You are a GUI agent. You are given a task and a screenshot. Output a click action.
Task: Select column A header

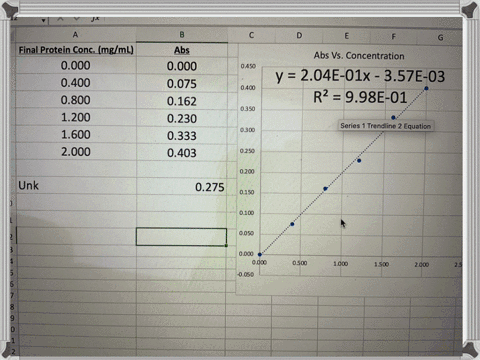75,35
